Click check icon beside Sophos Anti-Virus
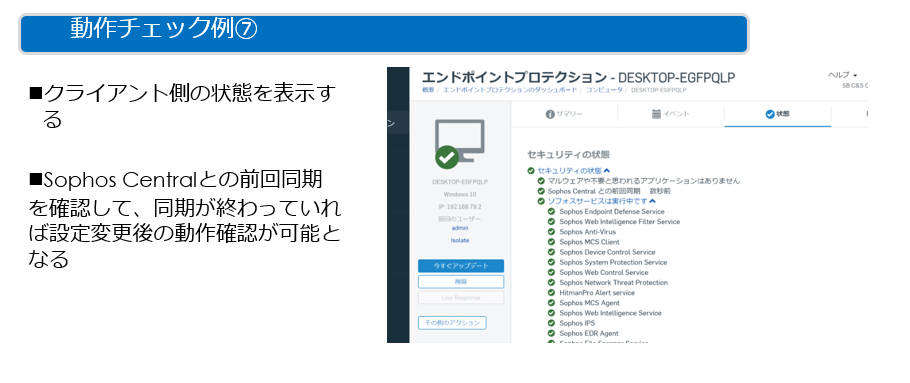This screenshot has width=910, height=383. click(551, 232)
